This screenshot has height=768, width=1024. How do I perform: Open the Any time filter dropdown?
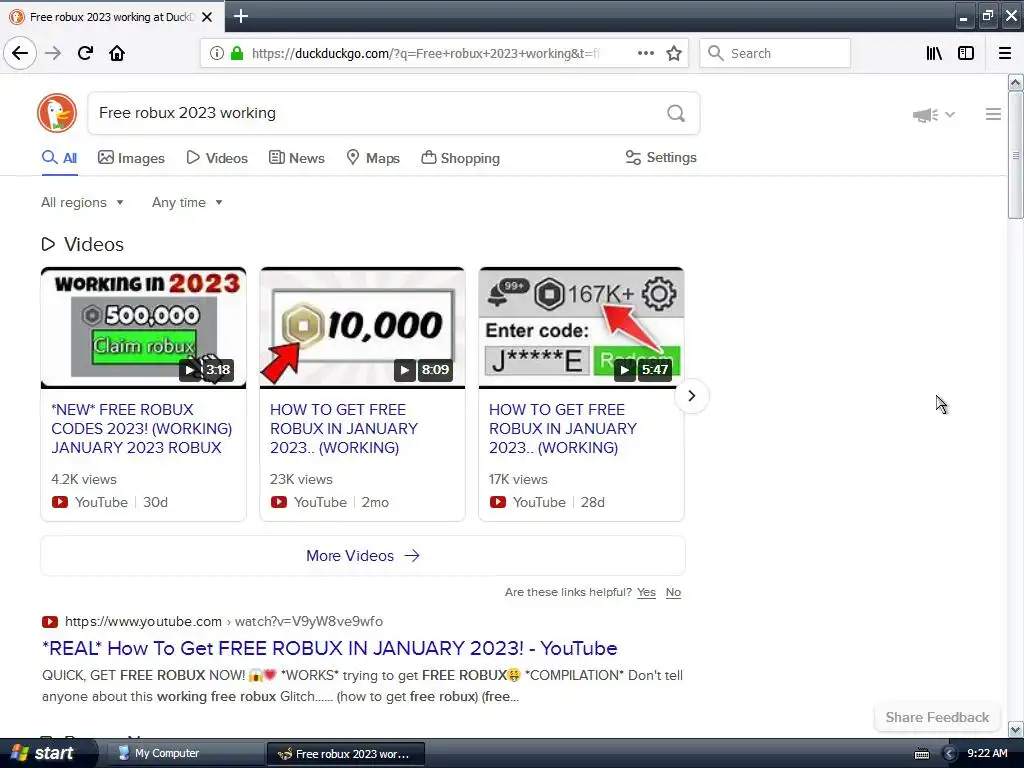[x=187, y=202]
